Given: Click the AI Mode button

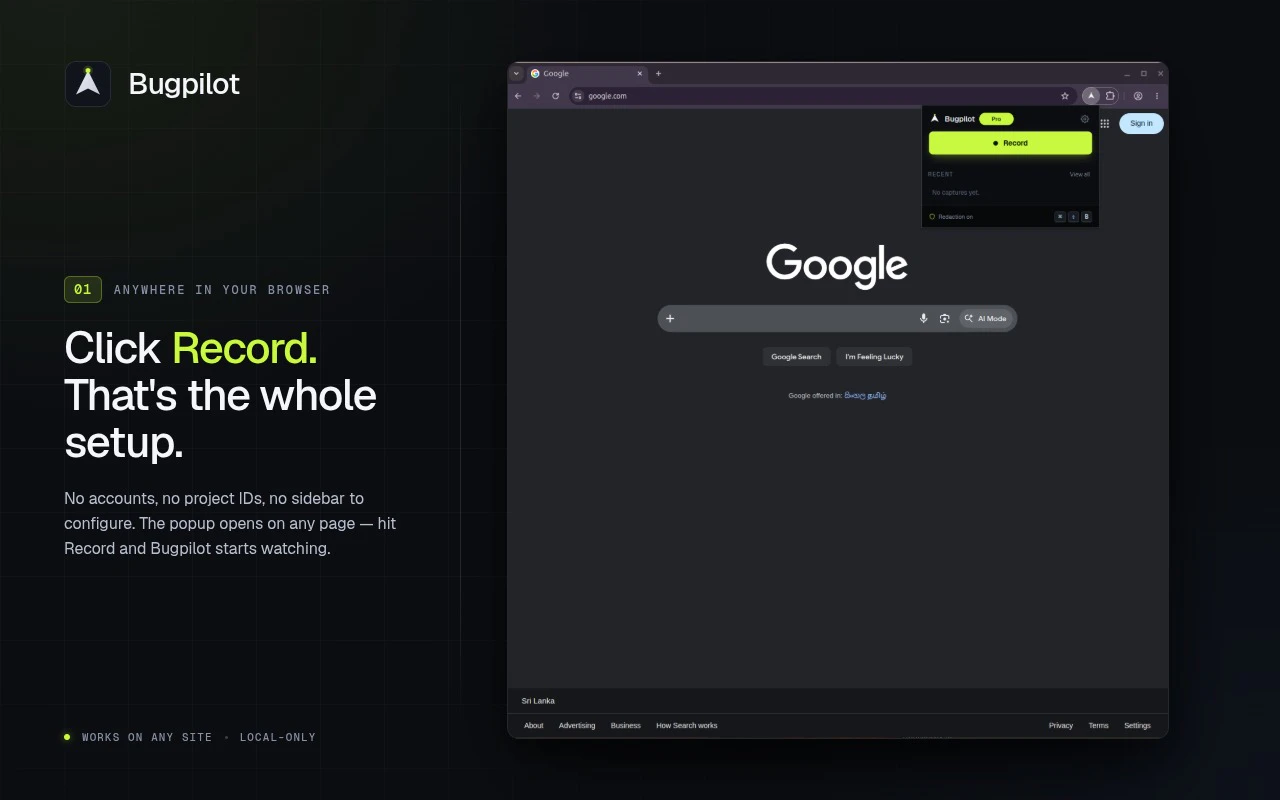Looking at the screenshot, I should pos(986,318).
